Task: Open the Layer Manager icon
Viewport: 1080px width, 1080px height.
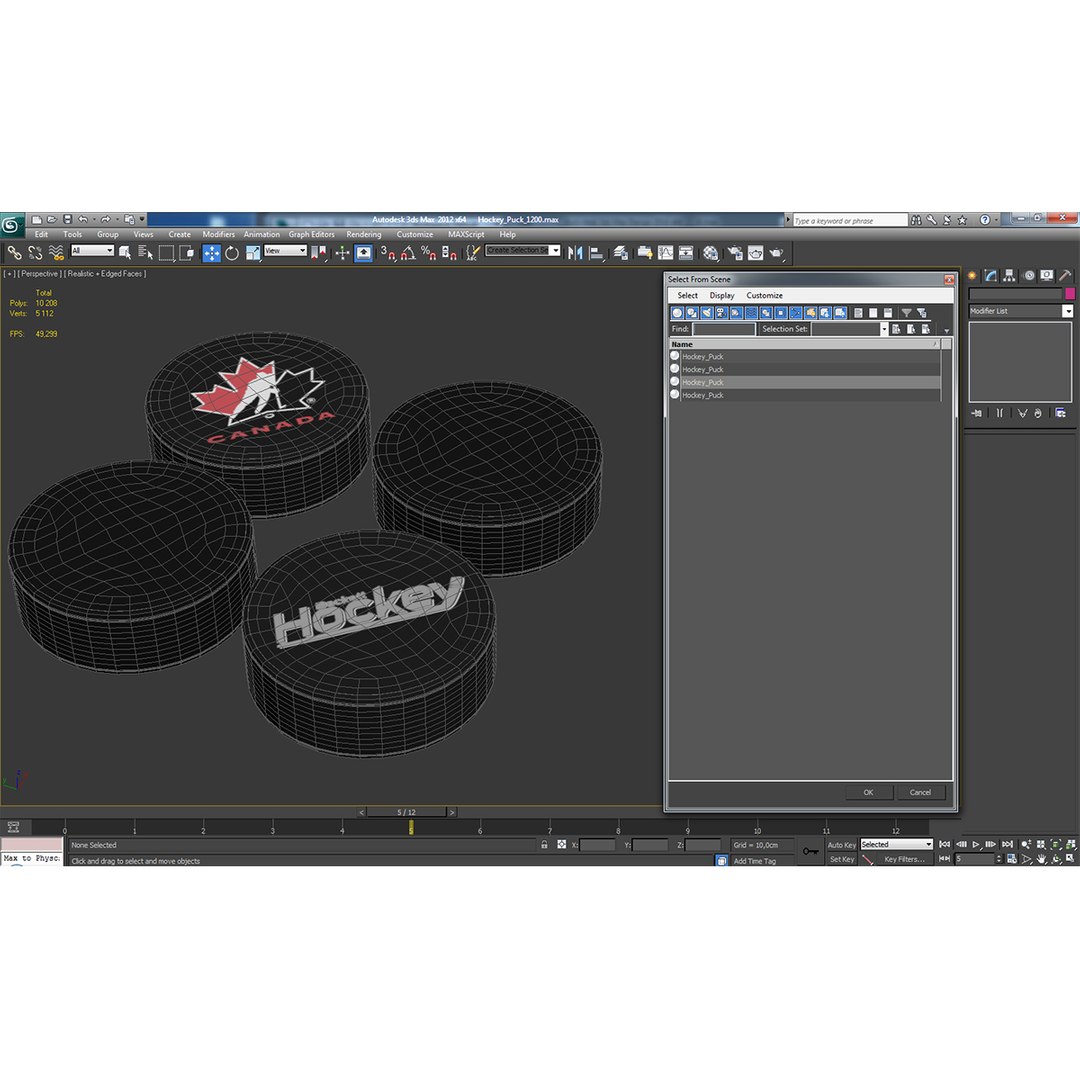Action: click(621, 253)
